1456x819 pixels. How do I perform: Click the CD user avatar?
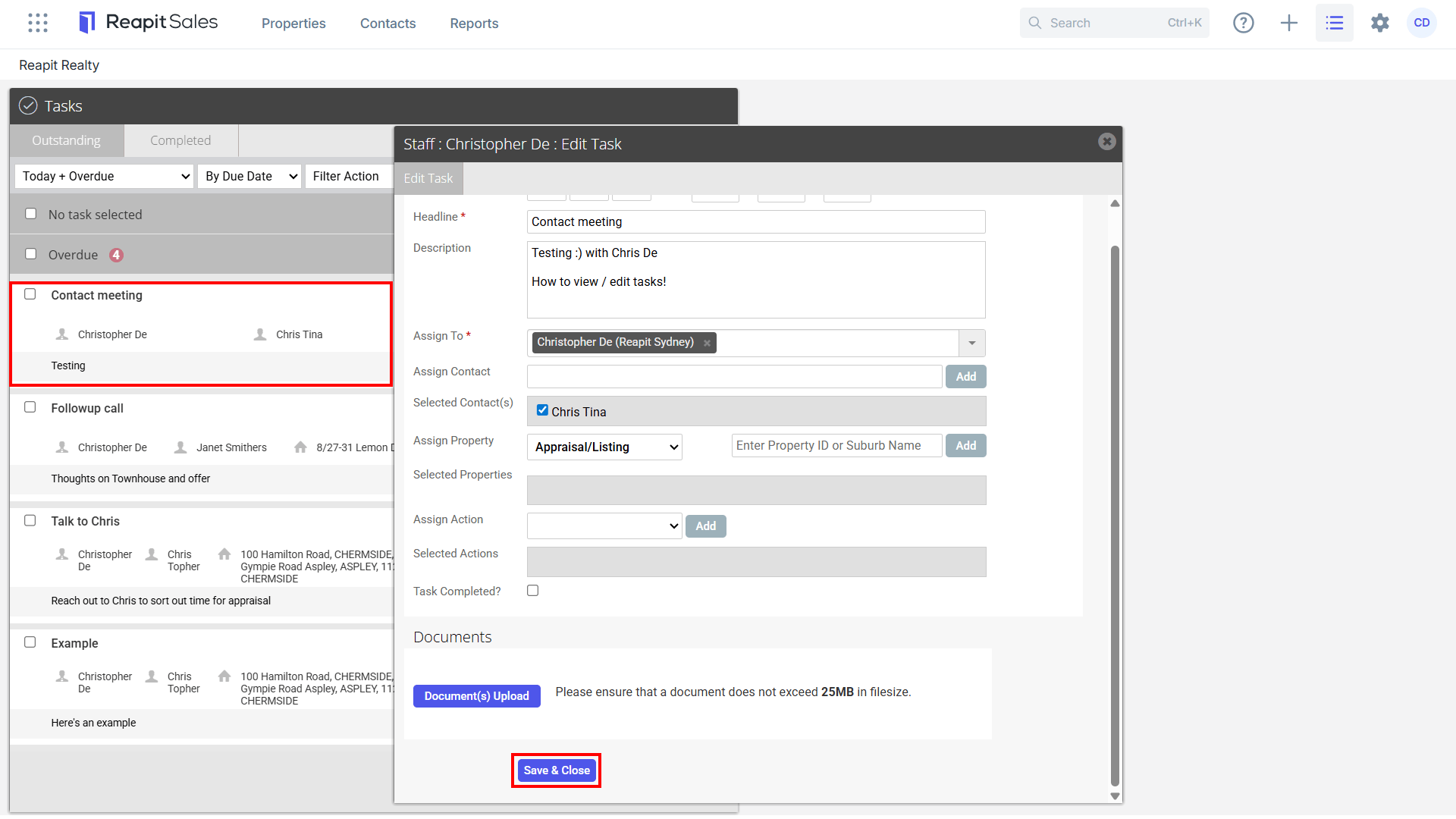(x=1422, y=23)
